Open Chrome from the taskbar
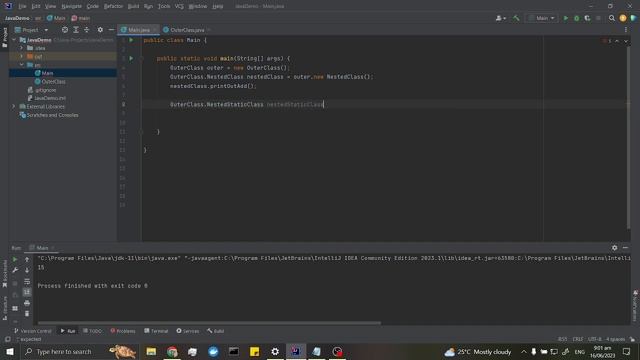Viewport: 640px width, 360px height. [172, 351]
